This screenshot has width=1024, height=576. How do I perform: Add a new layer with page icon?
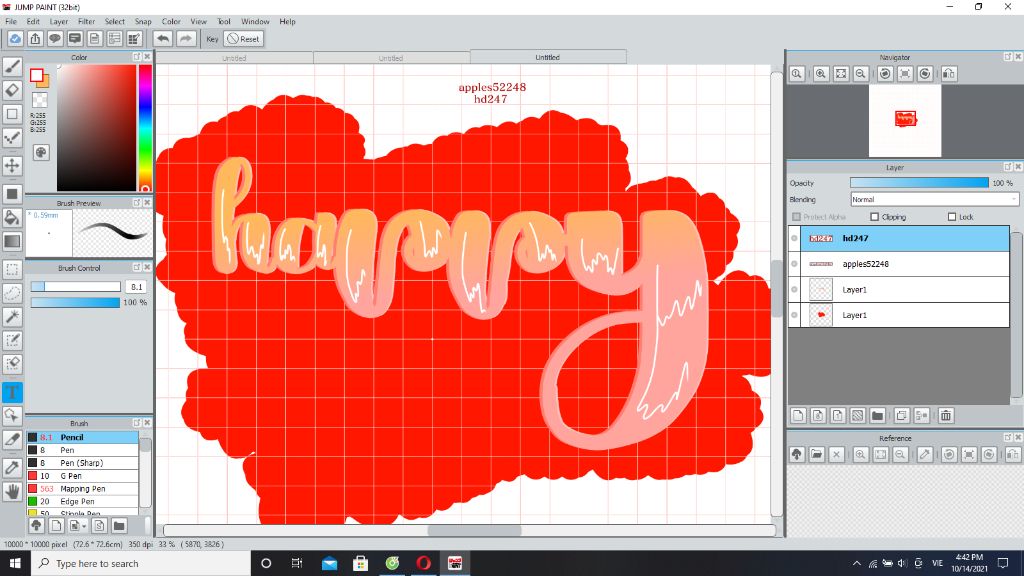[x=798, y=415]
